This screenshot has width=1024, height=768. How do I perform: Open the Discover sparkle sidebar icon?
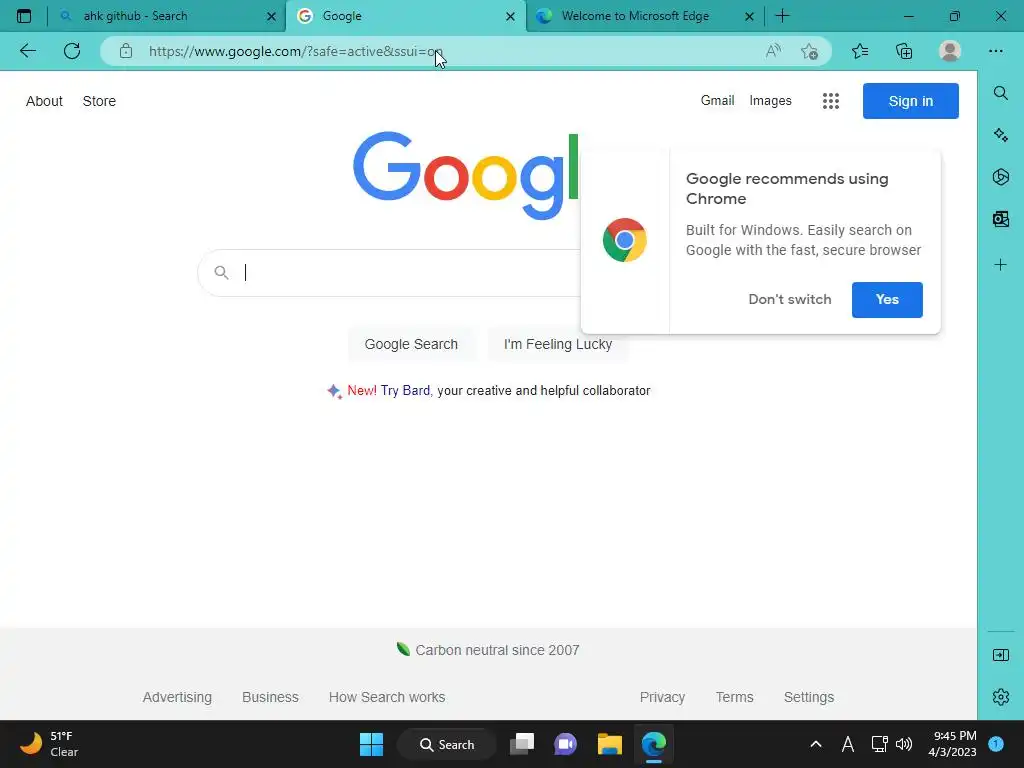1000,135
